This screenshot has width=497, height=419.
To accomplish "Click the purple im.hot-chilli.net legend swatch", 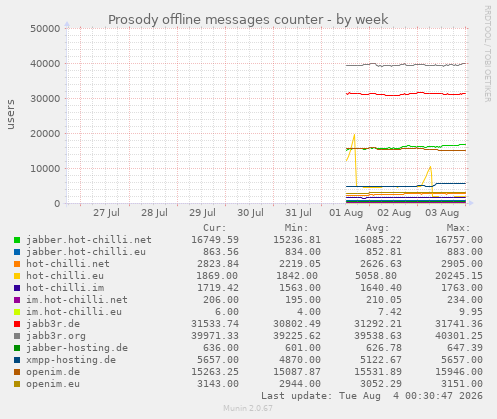I will (x=17, y=300).
